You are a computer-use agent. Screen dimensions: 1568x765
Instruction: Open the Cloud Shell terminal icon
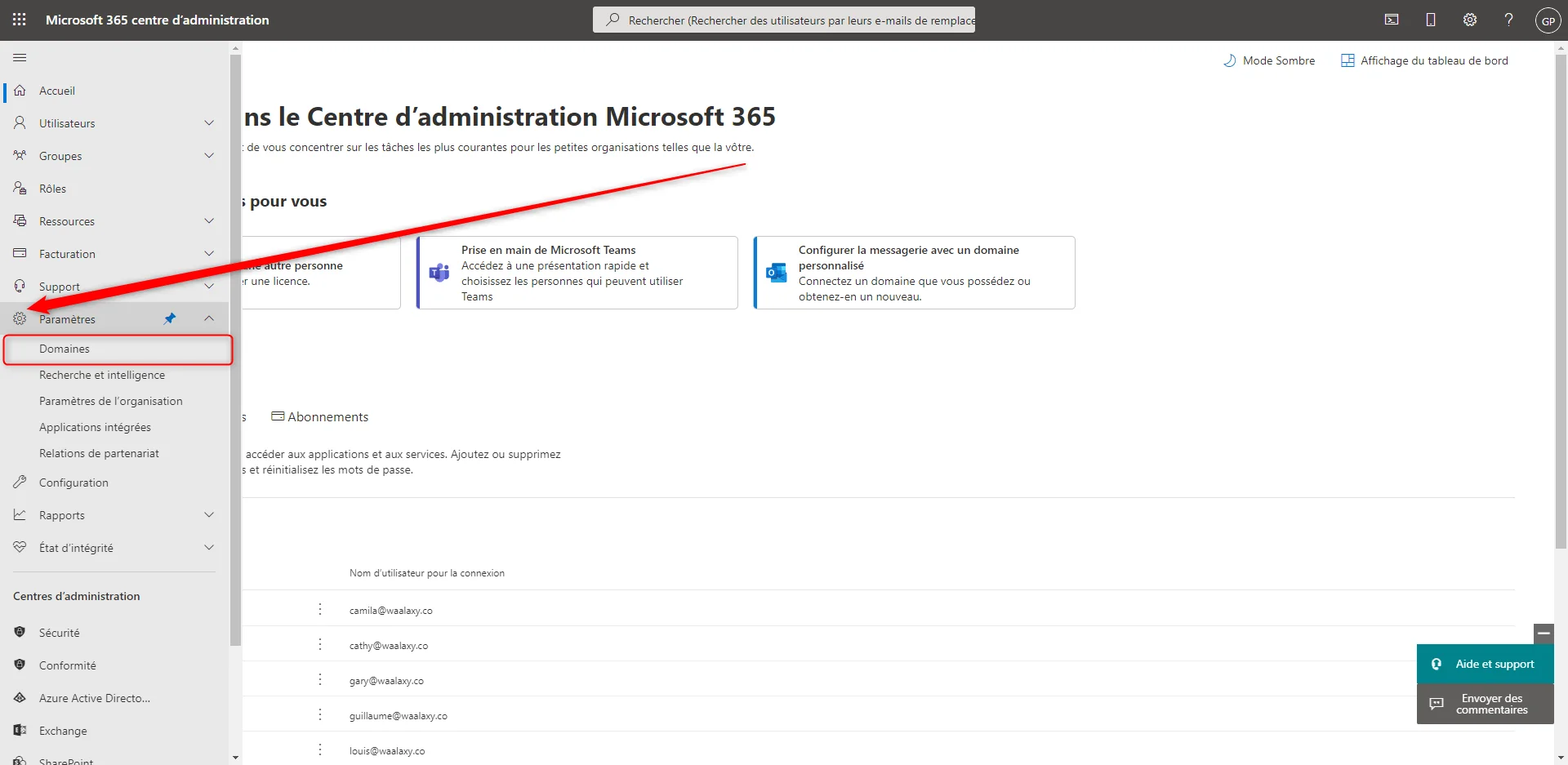click(1392, 20)
